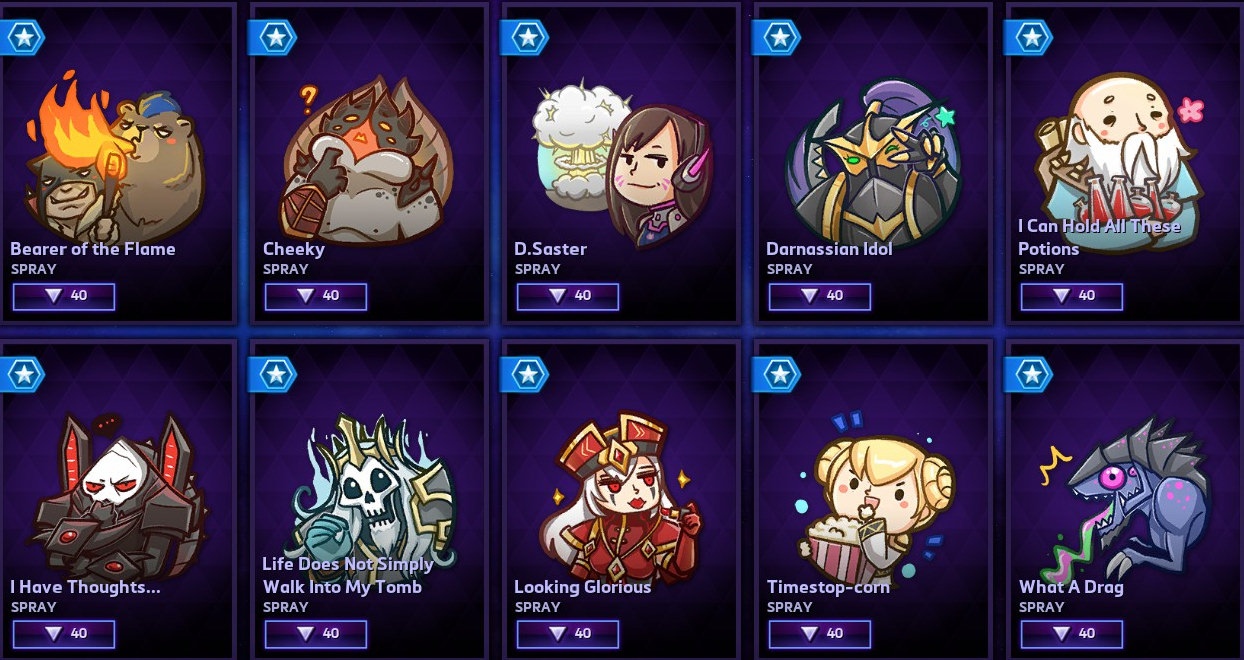Screen dimensions: 1244x660
Task: Click the blue star badge on Bearer of the Flame
Action: pyautogui.click(x=22, y=38)
